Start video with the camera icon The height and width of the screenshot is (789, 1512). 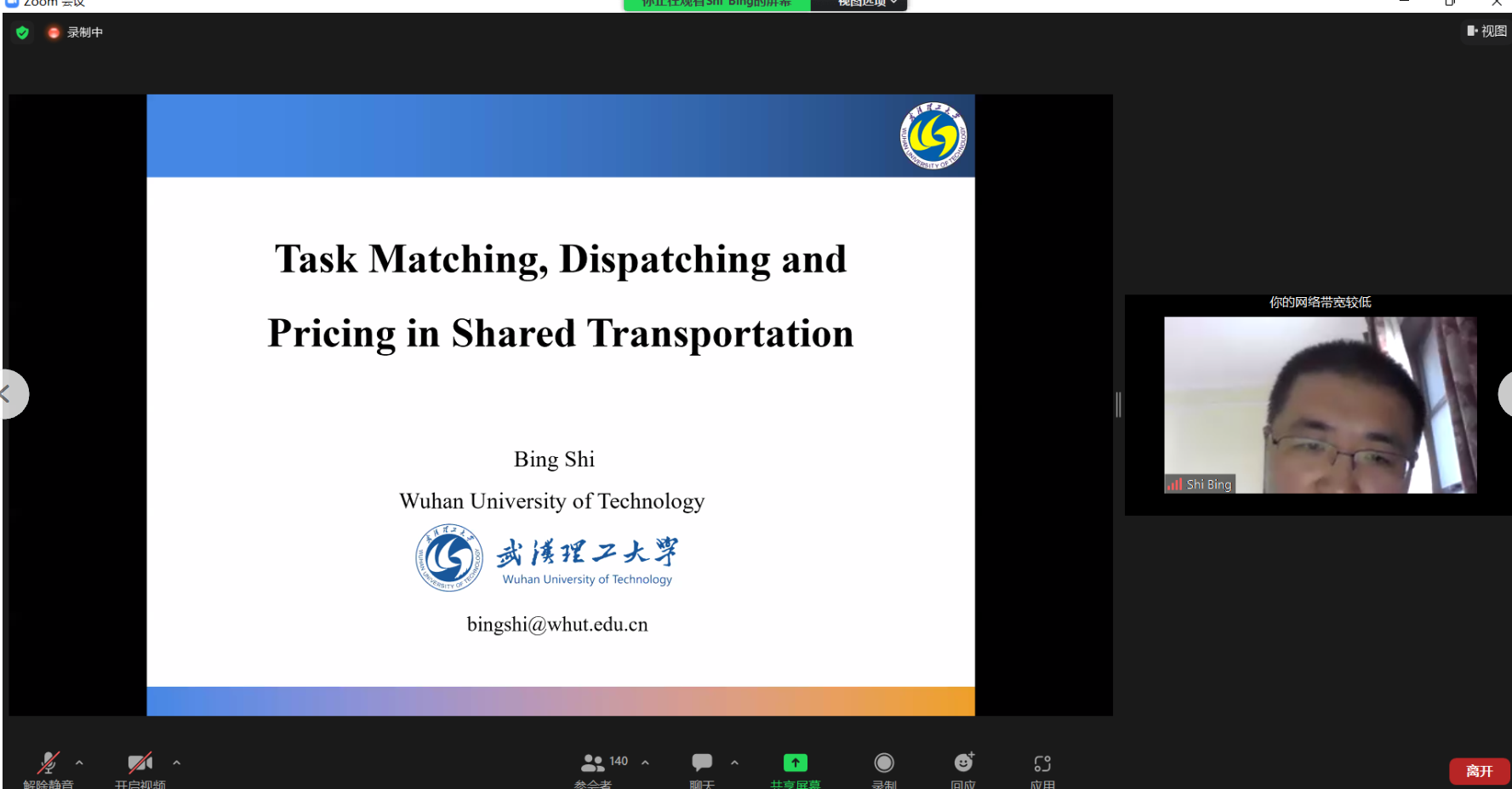[x=140, y=763]
